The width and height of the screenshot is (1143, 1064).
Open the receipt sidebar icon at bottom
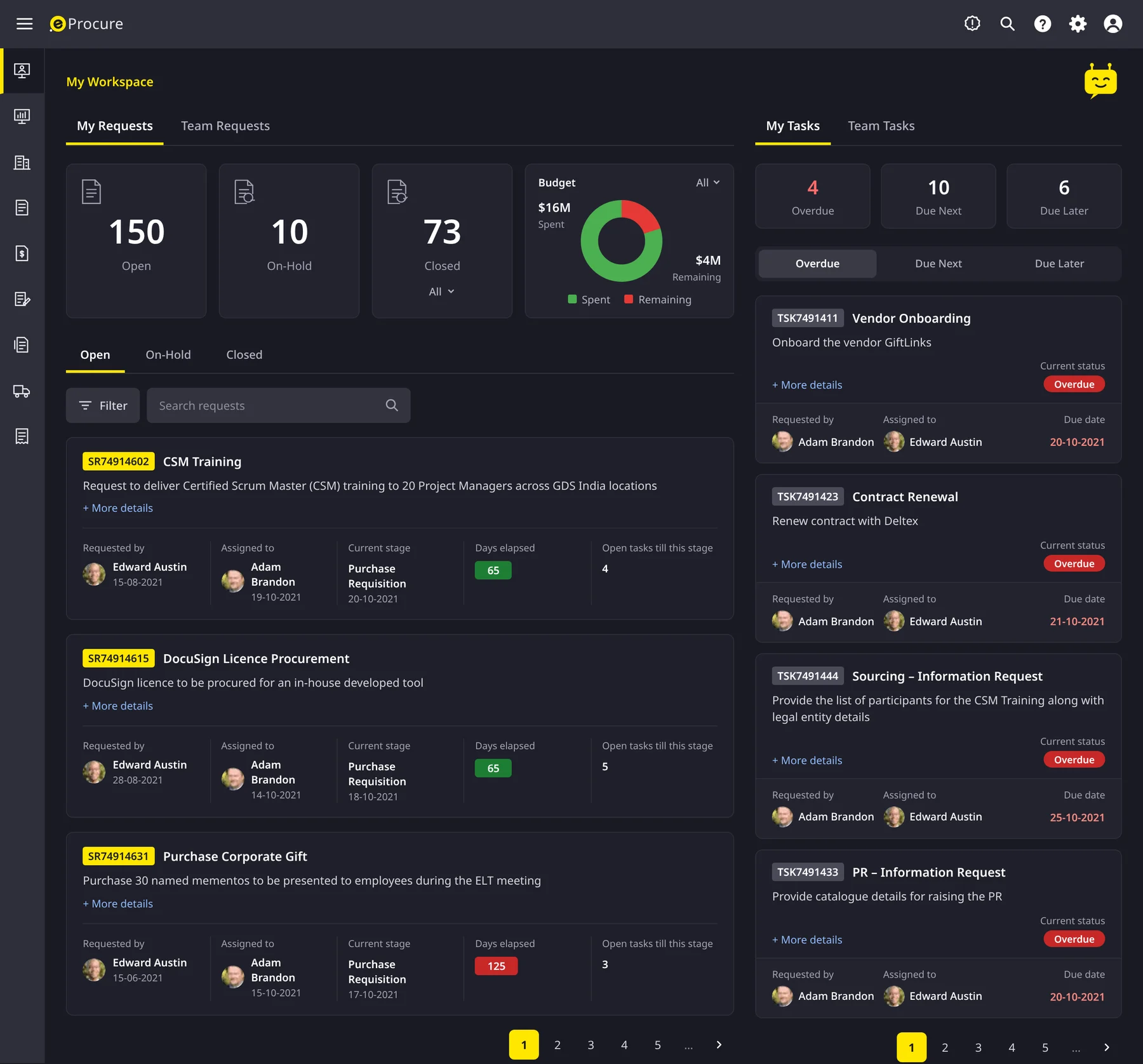pyautogui.click(x=22, y=436)
